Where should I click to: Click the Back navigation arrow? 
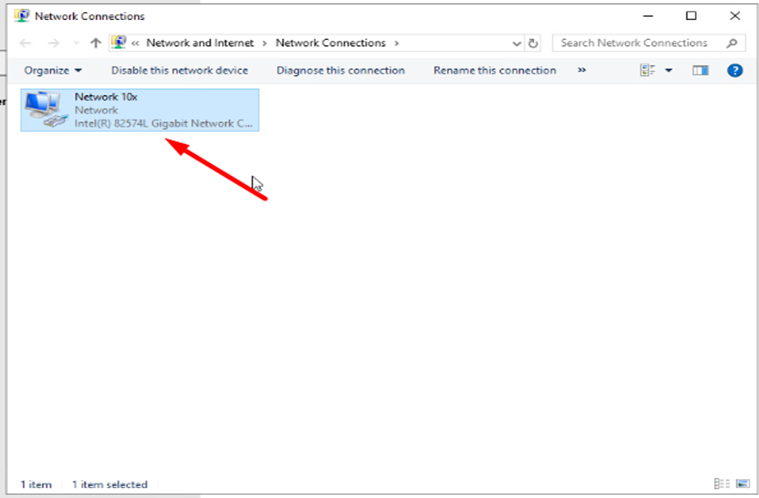25,43
